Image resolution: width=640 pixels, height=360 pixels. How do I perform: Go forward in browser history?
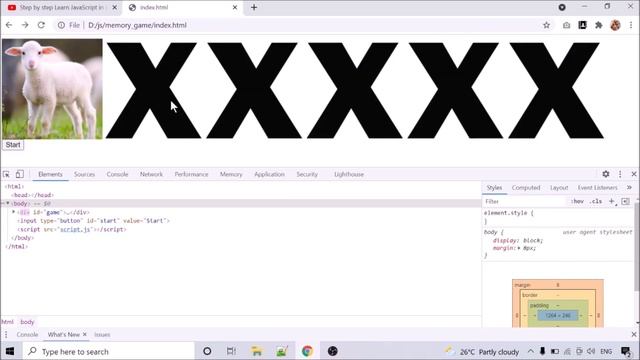[x=25, y=25]
